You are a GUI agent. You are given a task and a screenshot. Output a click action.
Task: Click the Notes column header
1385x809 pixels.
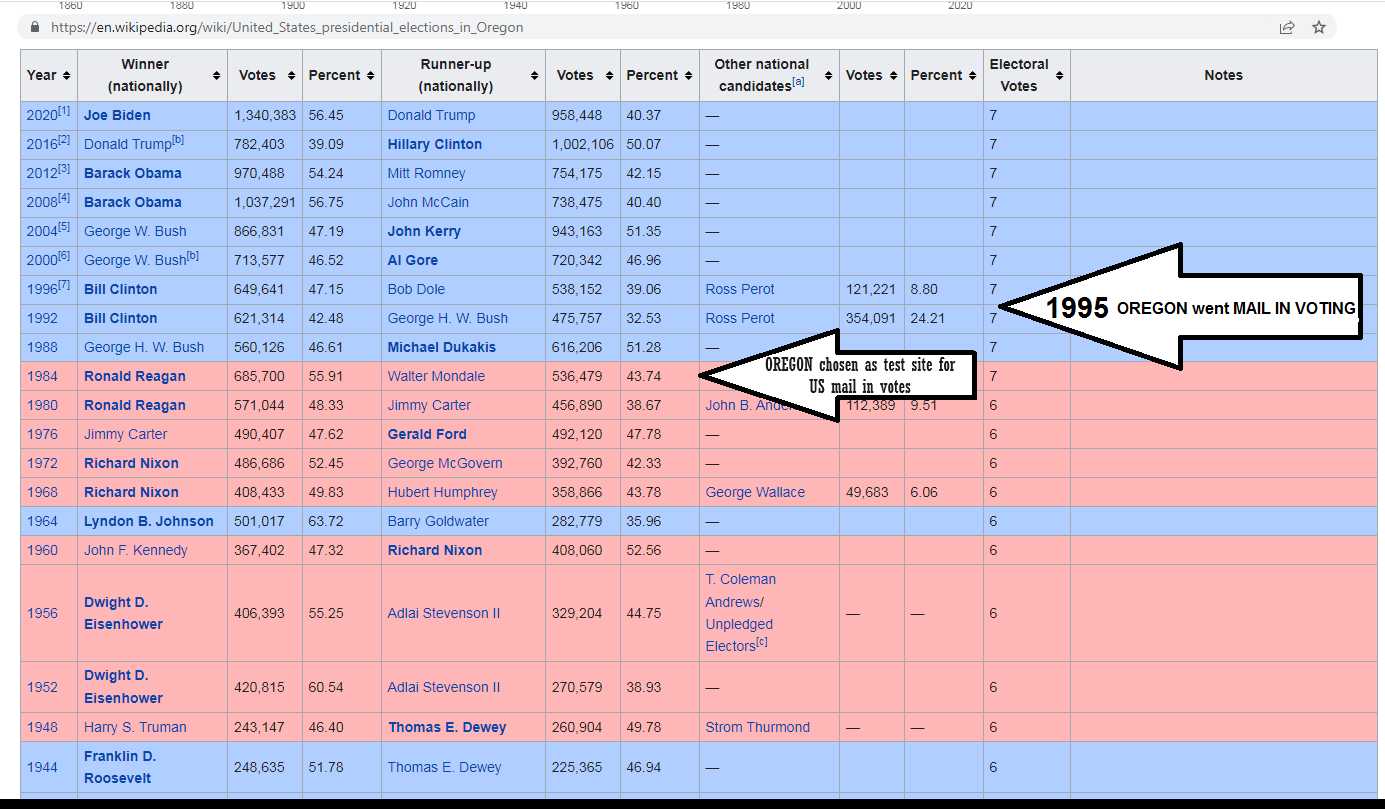click(1223, 76)
